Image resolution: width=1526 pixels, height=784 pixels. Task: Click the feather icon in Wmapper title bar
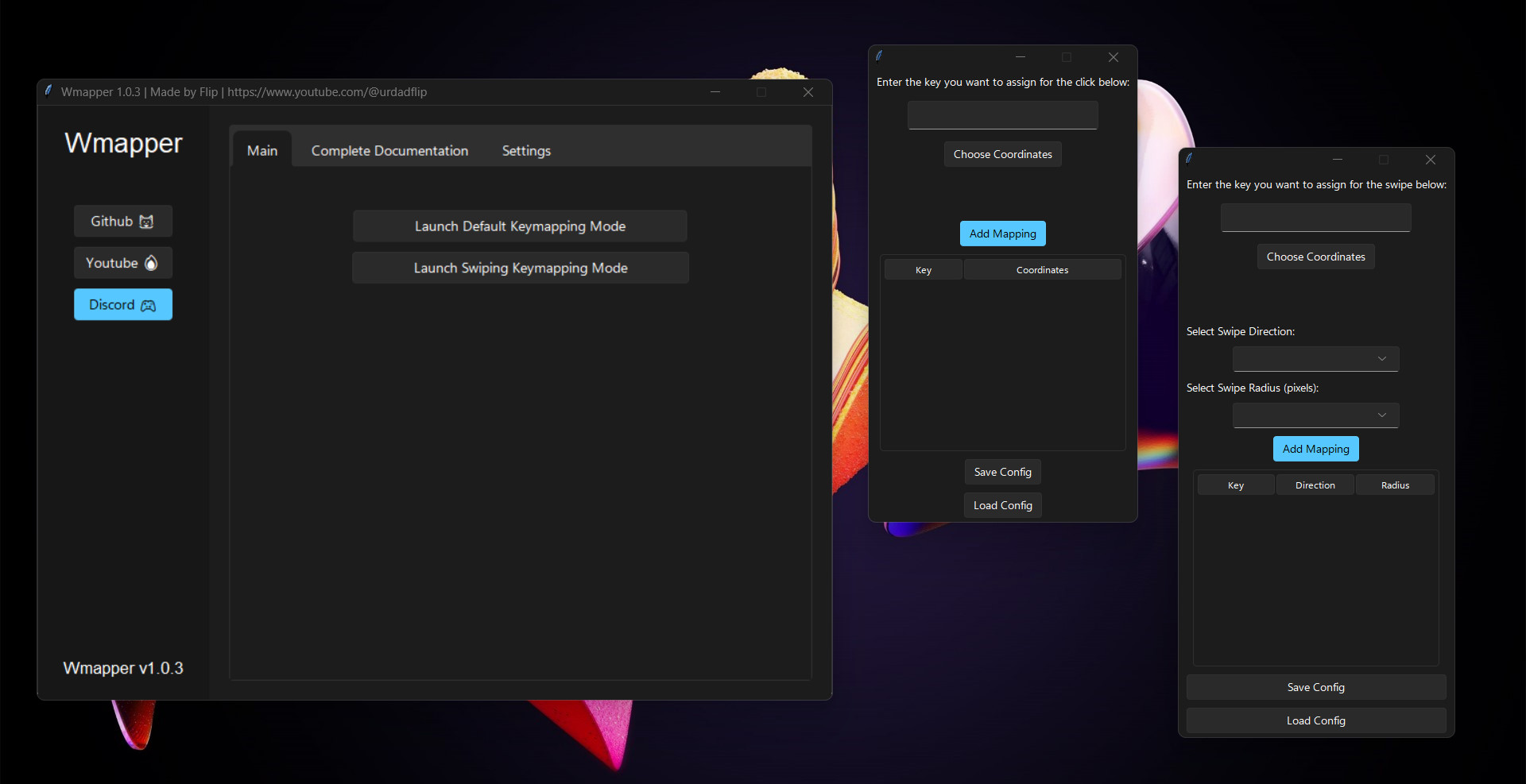[x=48, y=91]
